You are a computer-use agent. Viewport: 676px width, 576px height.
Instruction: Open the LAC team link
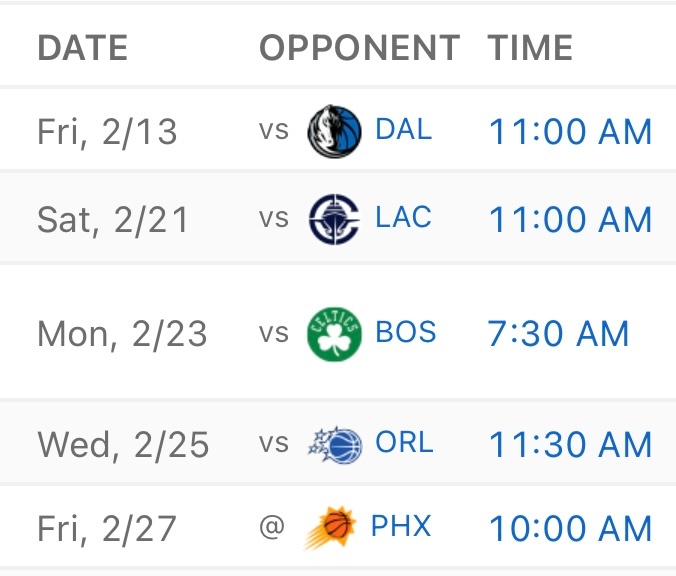403,219
